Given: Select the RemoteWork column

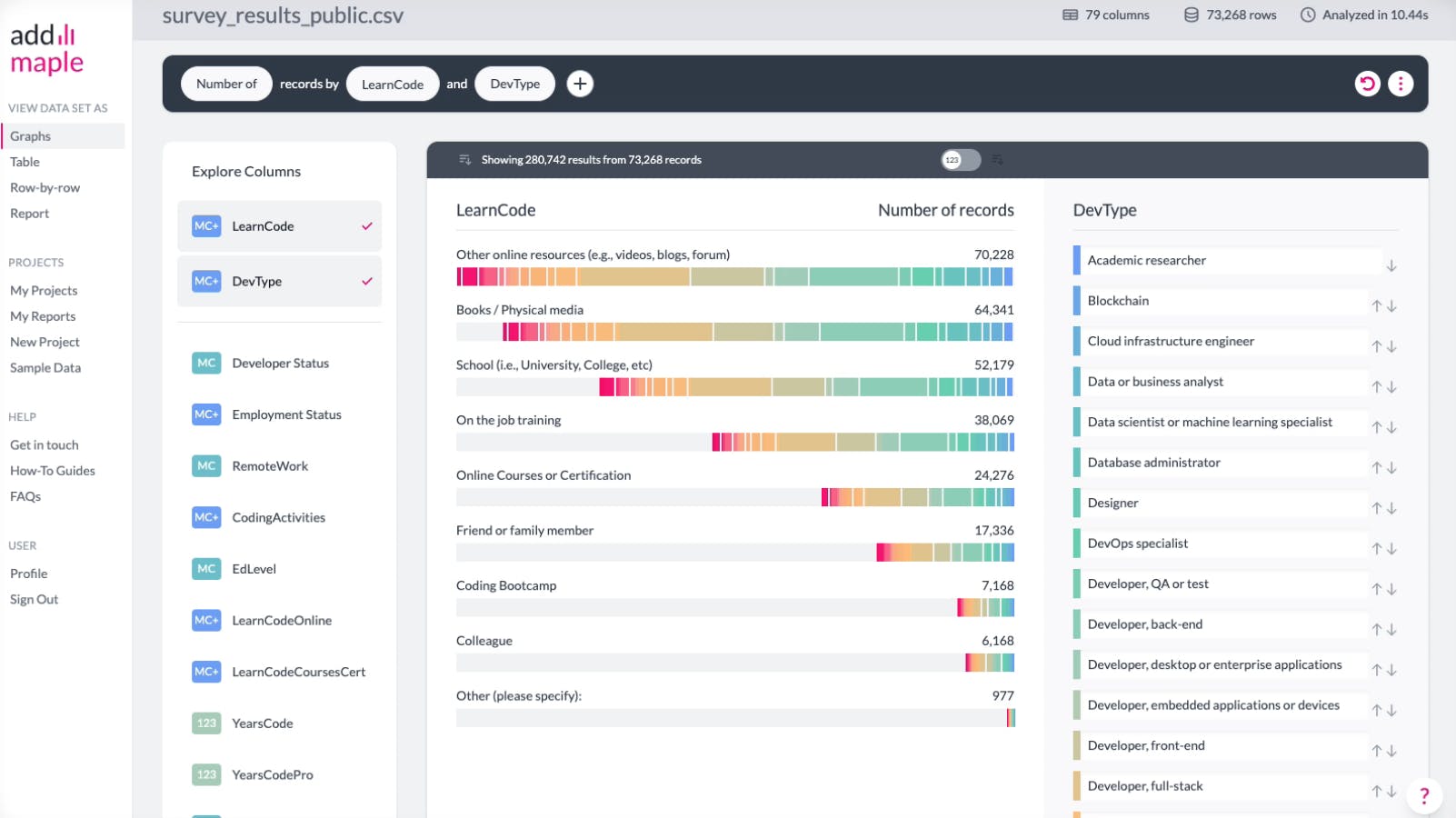Looking at the screenshot, I should tap(270, 466).
